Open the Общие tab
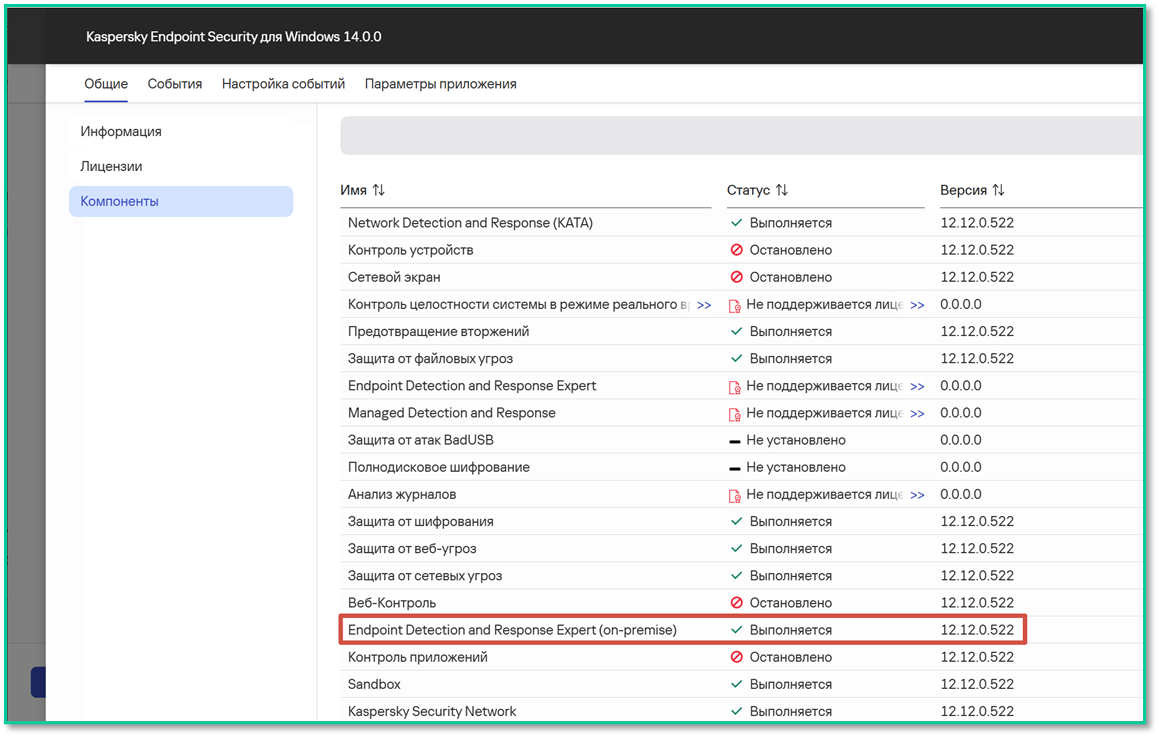This screenshot has width=1159, height=737. pyautogui.click(x=106, y=84)
